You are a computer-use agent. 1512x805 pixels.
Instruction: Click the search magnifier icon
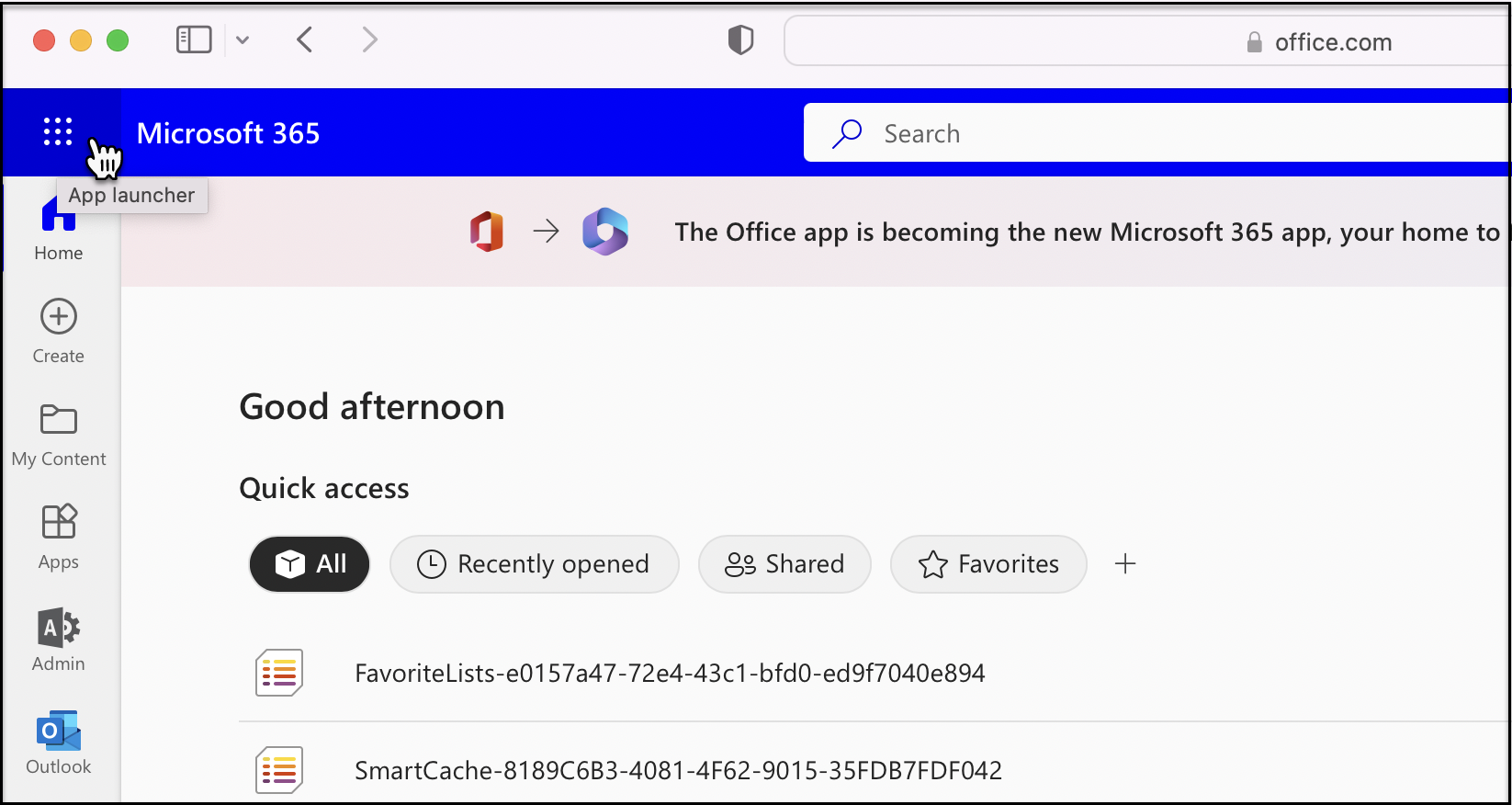pos(846,132)
